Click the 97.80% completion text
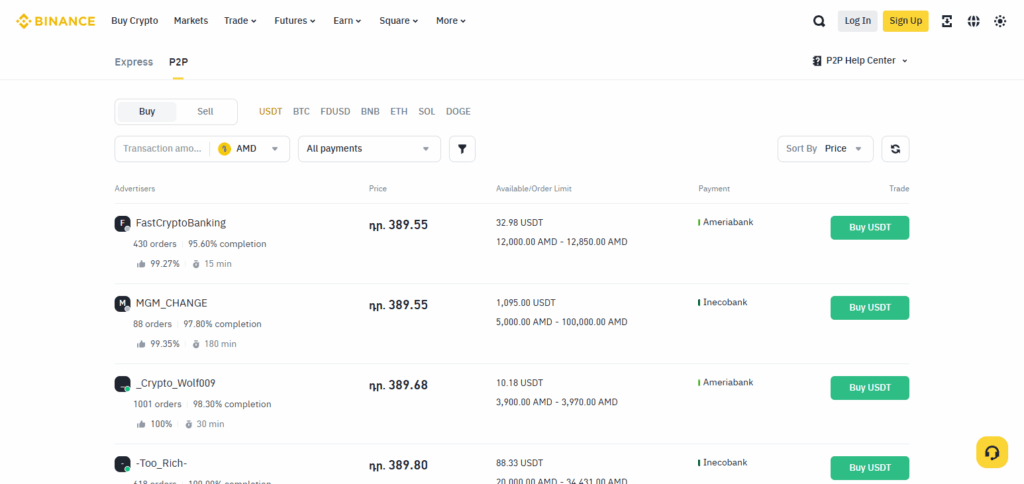Screen dimensions: 1024x484 click(x=223, y=324)
